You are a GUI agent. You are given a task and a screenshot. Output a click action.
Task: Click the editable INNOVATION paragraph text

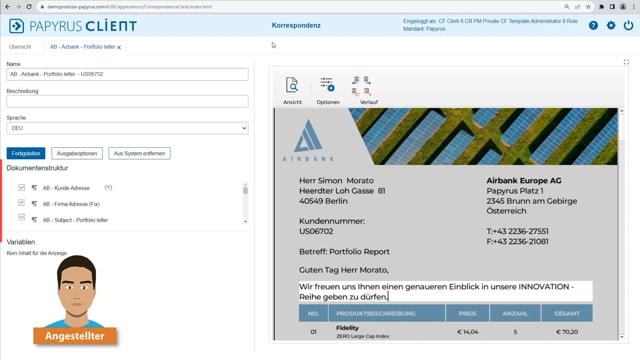pyautogui.click(x=445, y=291)
